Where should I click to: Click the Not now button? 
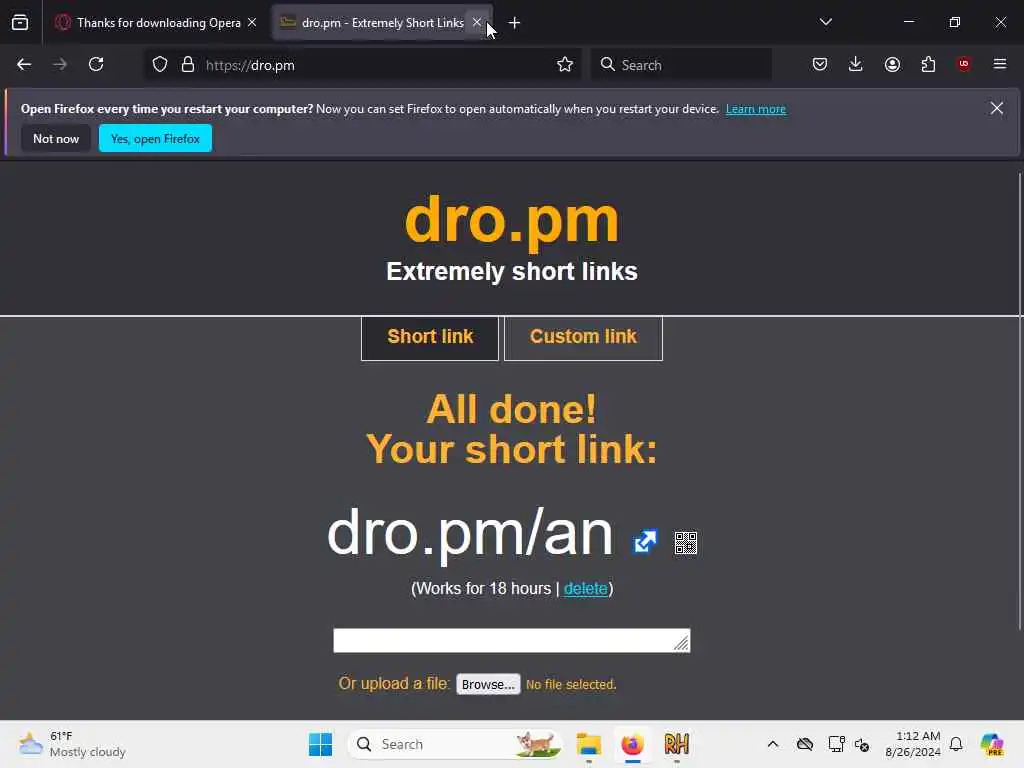tap(56, 138)
